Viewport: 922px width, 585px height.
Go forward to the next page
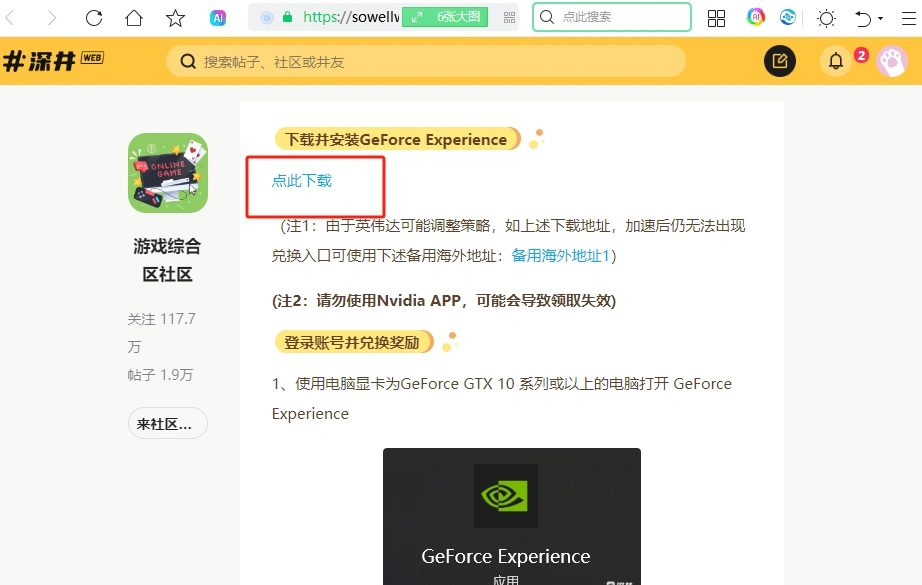[52, 18]
